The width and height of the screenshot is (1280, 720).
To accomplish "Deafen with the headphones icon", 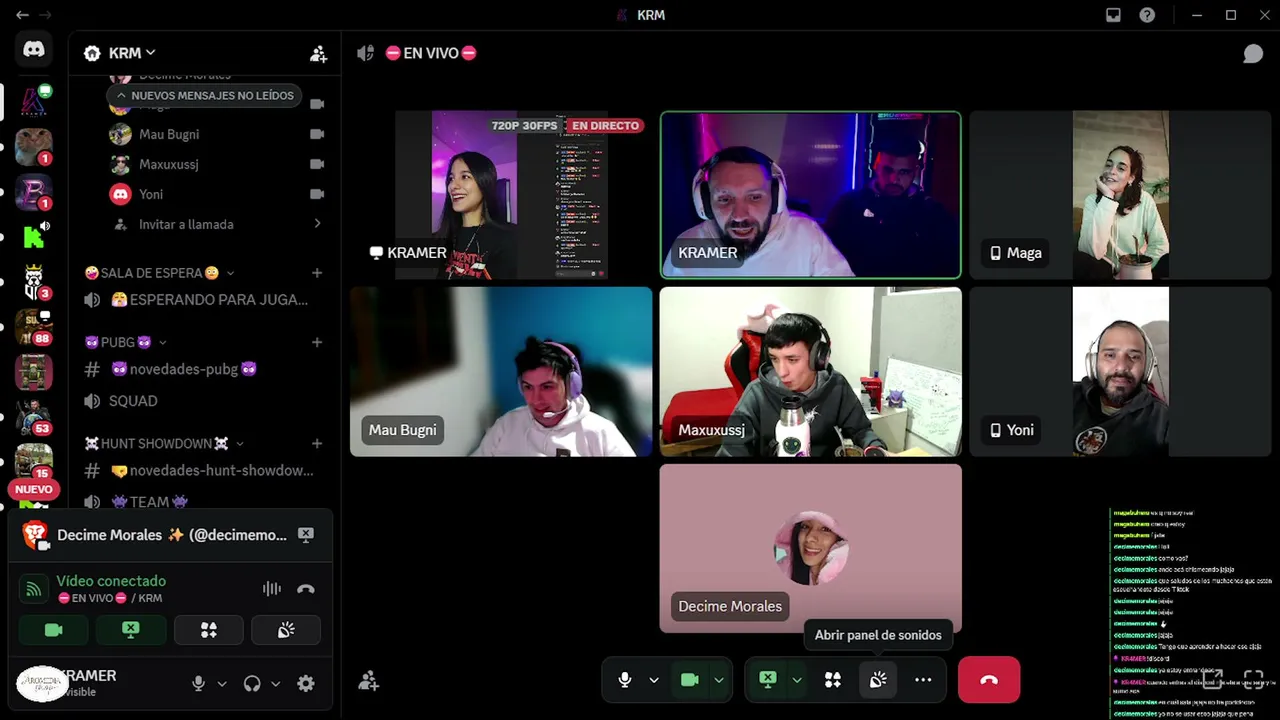I will (252, 684).
